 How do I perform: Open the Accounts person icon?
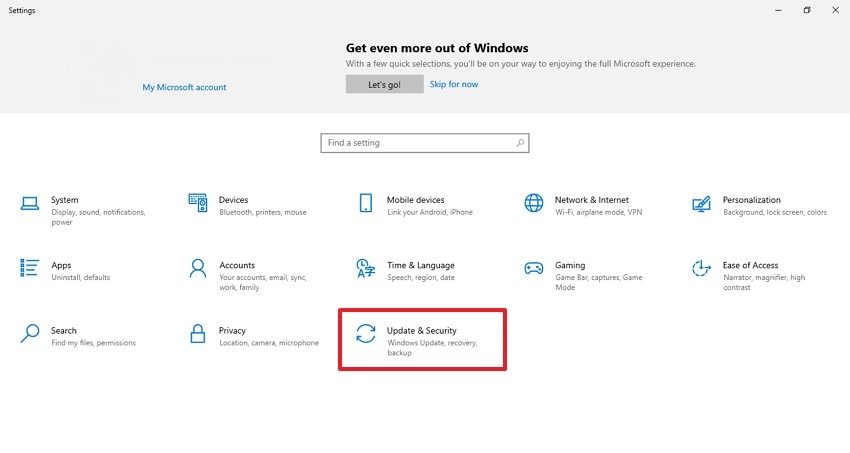tap(198, 268)
